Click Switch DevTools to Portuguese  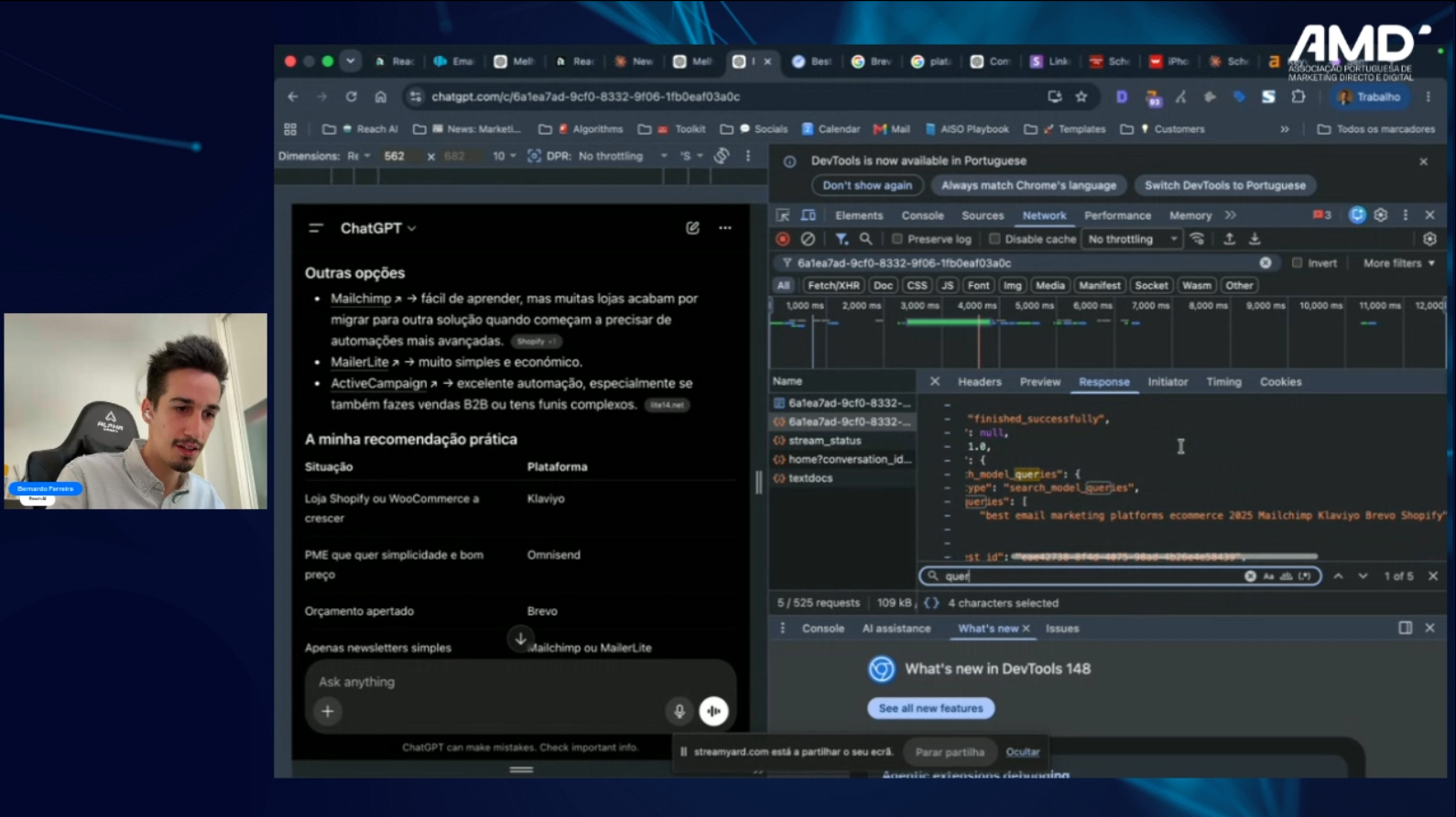point(1225,185)
